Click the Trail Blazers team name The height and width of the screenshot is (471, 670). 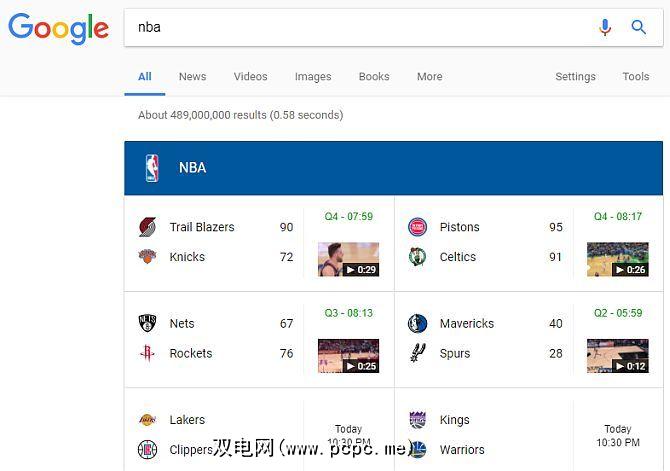pyautogui.click(x=202, y=227)
